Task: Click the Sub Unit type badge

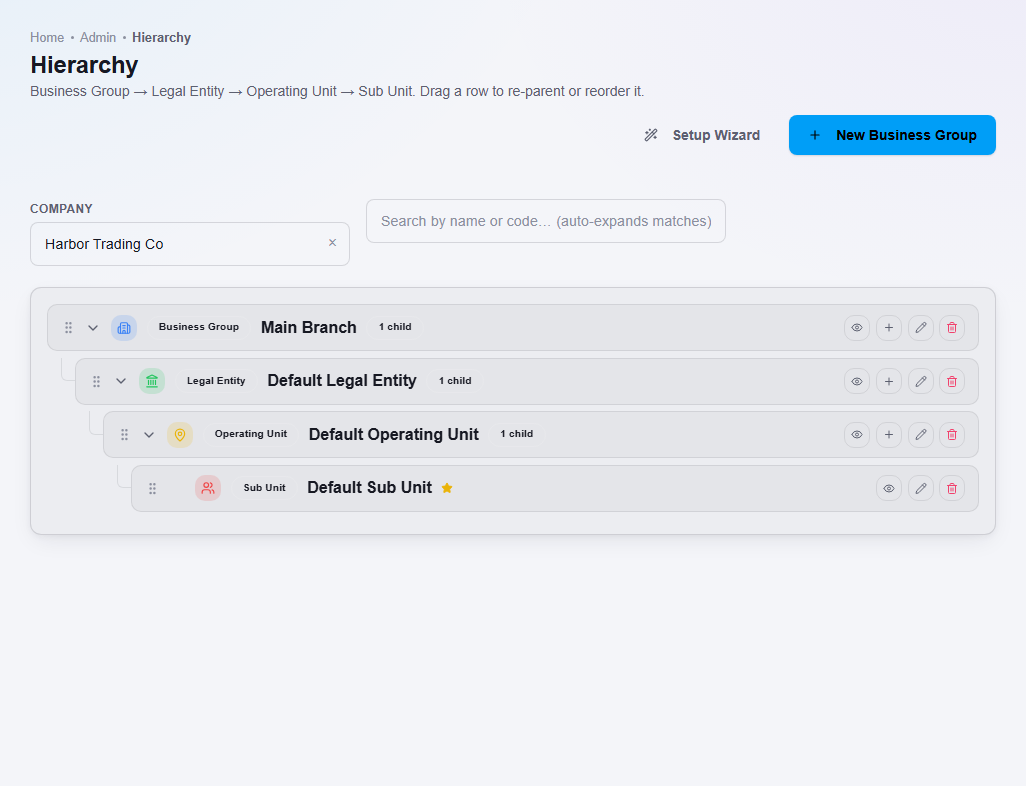Action: tap(264, 488)
